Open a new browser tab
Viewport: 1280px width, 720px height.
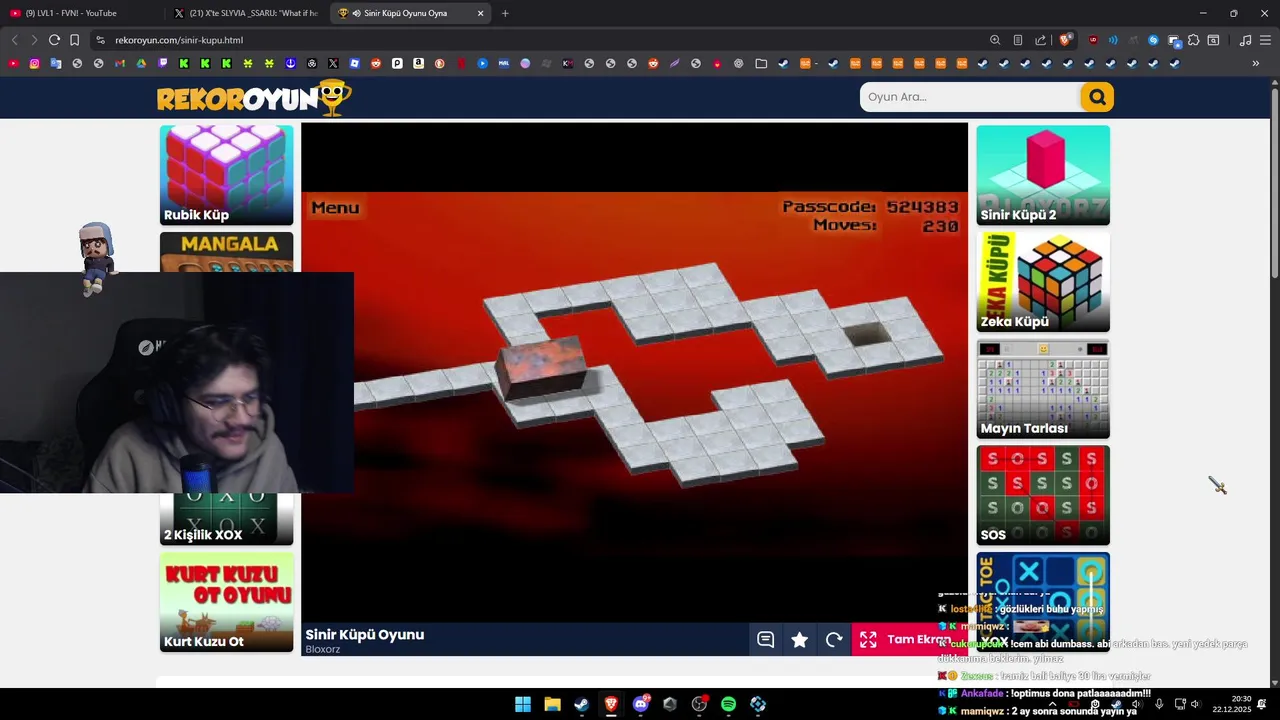505,13
